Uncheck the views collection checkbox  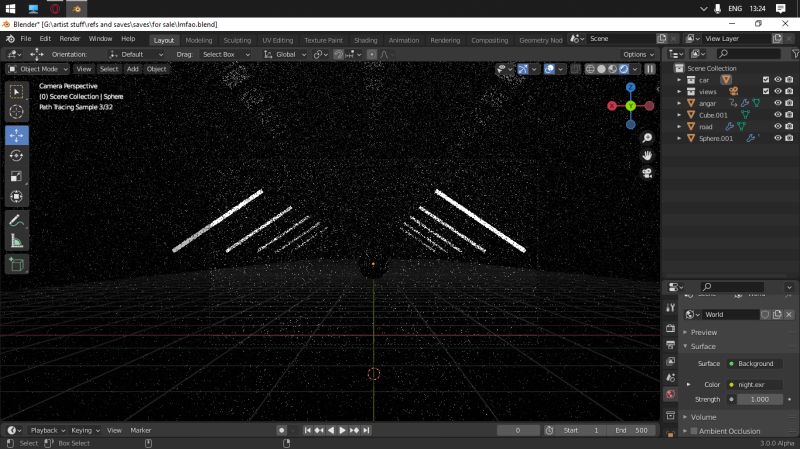tap(766, 91)
